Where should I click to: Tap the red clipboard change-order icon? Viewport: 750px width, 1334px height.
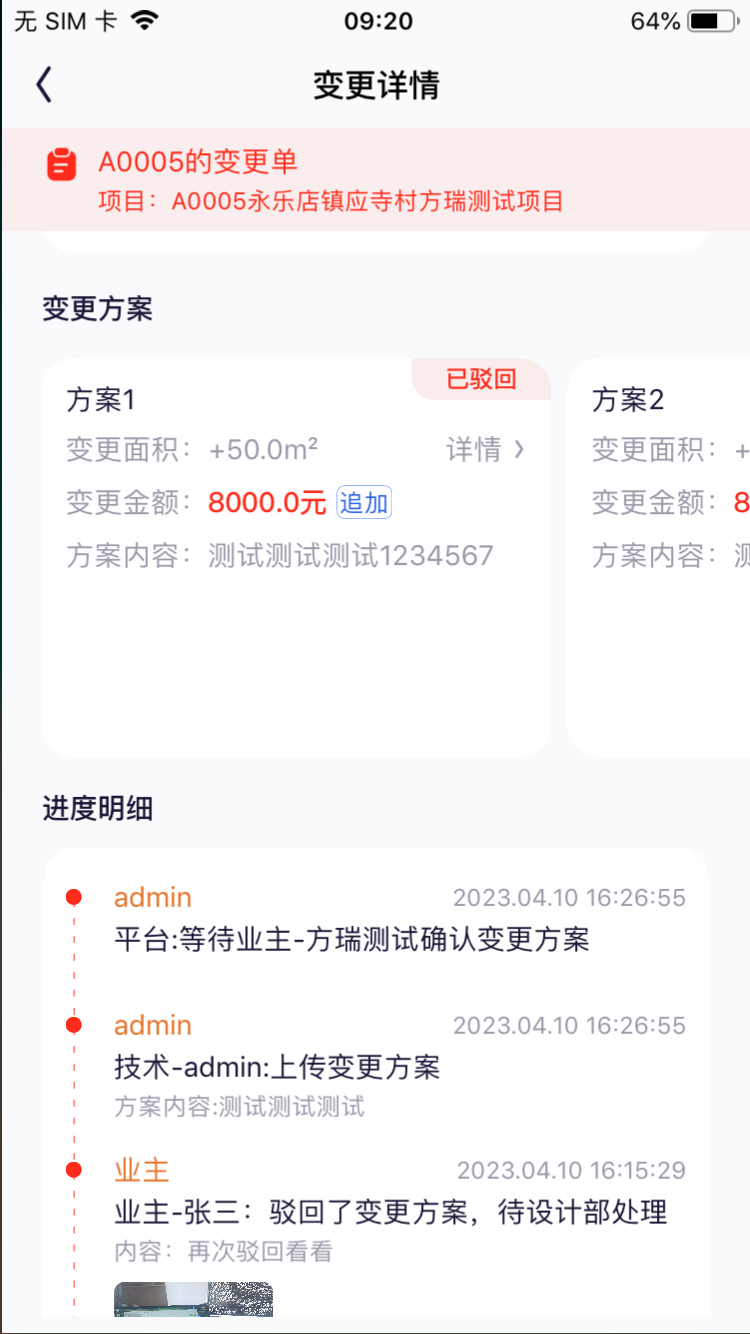coord(62,163)
